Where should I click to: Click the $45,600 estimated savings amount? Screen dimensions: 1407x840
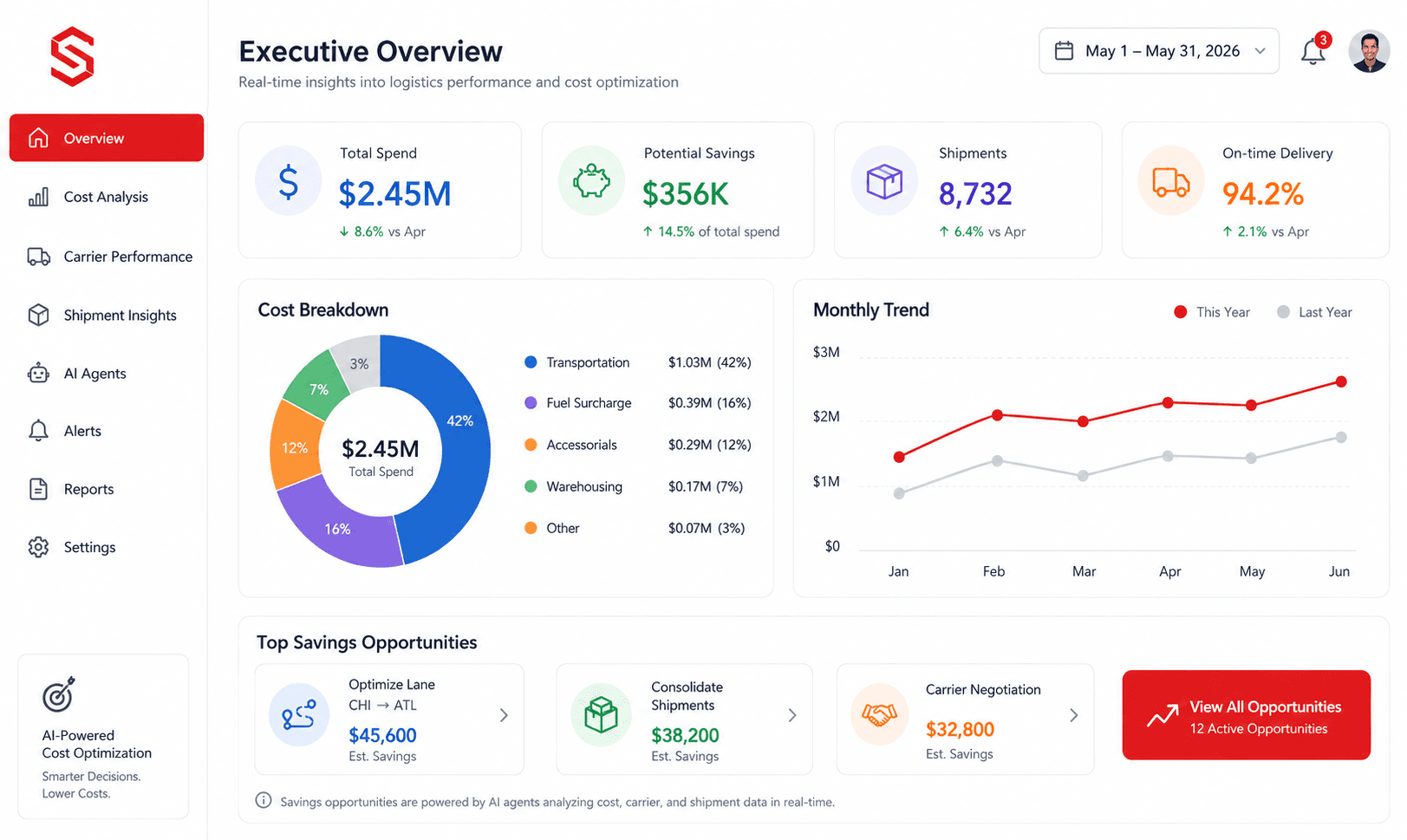pyautogui.click(x=382, y=735)
